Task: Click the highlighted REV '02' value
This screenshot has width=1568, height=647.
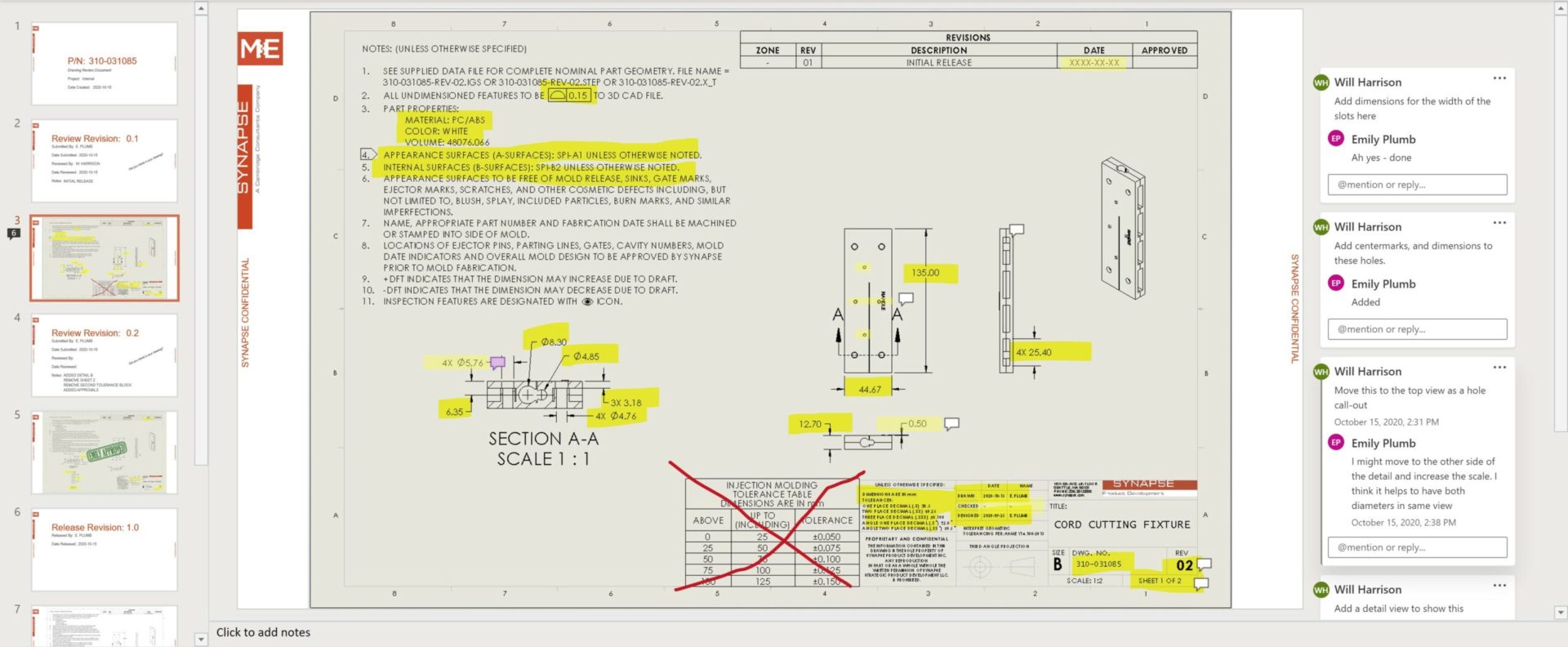Action: click(1184, 565)
